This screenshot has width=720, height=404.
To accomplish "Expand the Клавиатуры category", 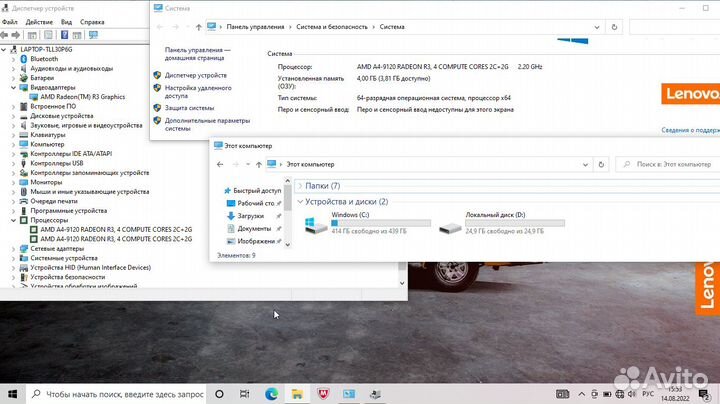I will click(13, 135).
